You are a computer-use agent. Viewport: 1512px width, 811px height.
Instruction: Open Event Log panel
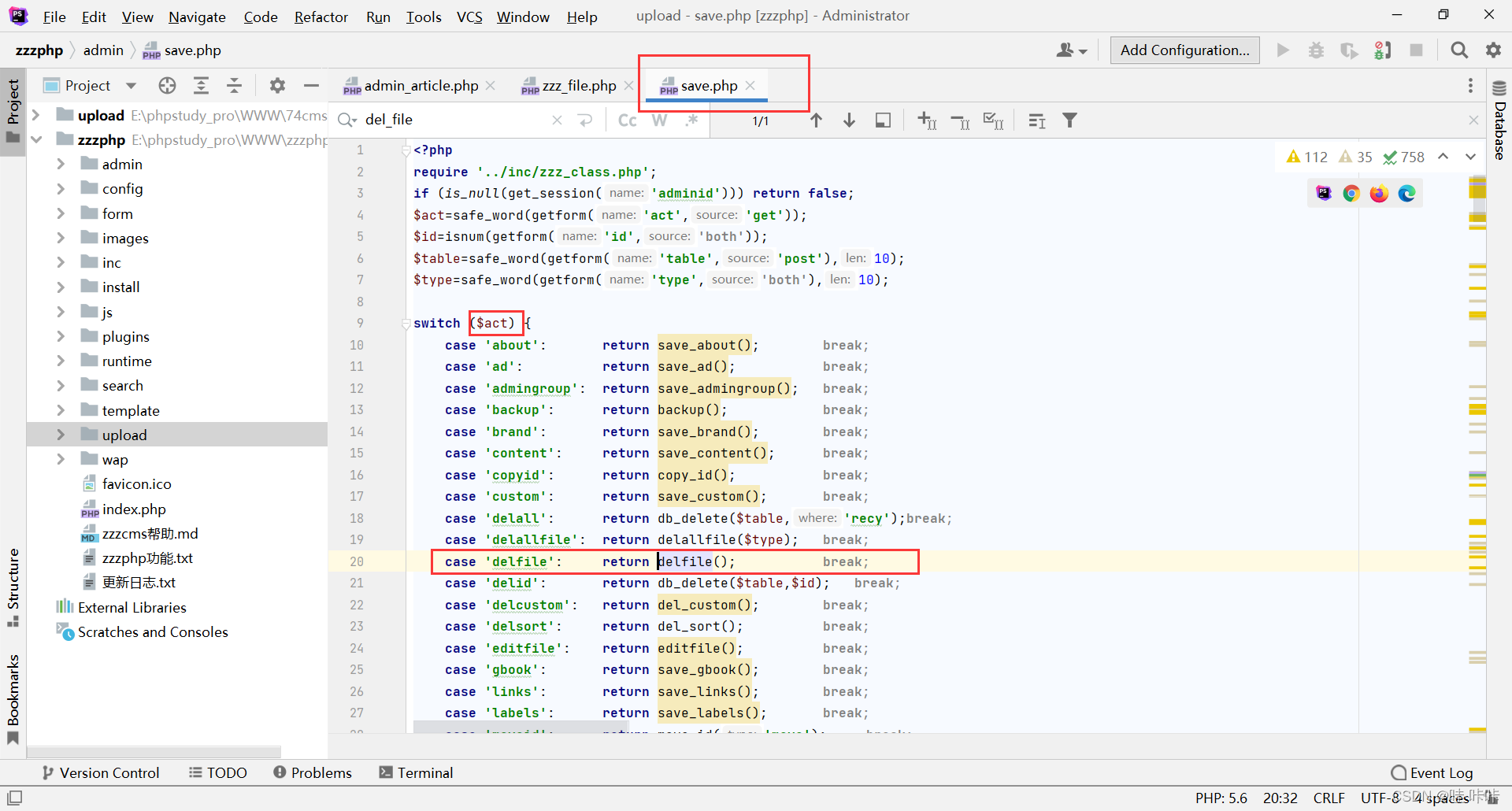point(1432,772)
